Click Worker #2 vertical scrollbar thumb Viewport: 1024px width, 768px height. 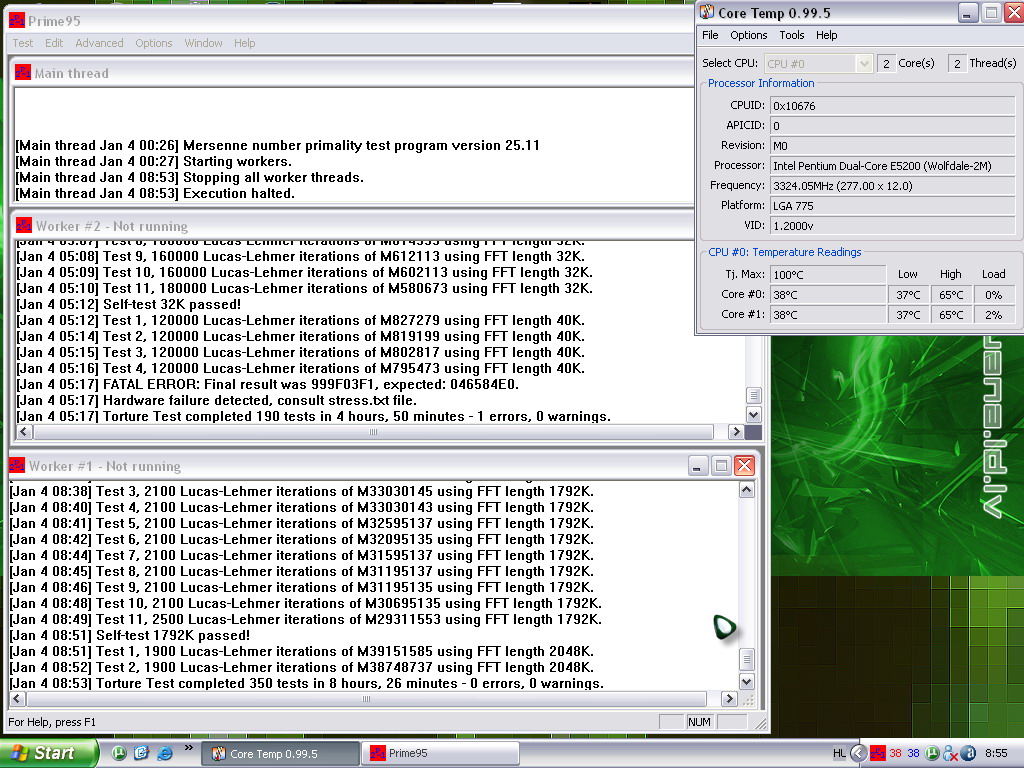click(x=753, y=395)
